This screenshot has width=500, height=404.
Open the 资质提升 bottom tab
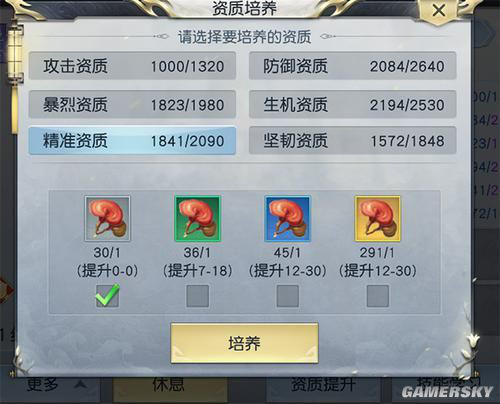tap(323, 385)
